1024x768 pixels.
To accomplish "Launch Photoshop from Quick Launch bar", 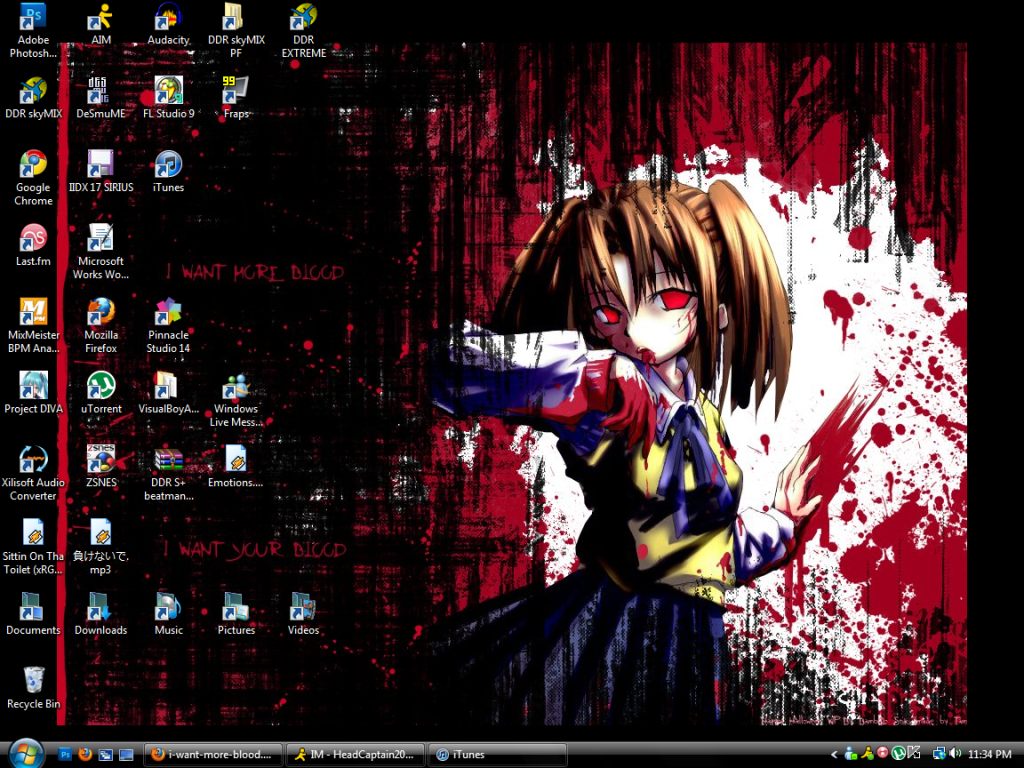I will pos(65,755).
